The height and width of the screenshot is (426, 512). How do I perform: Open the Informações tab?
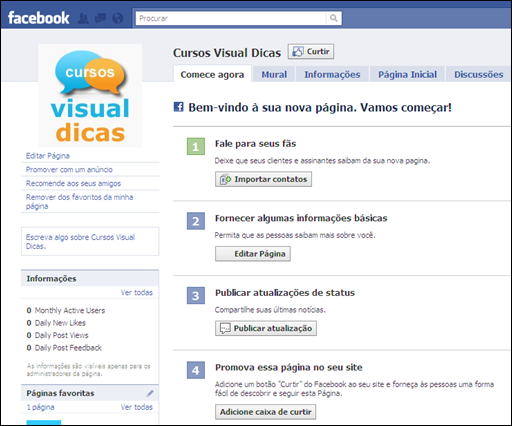click(332, 74)
